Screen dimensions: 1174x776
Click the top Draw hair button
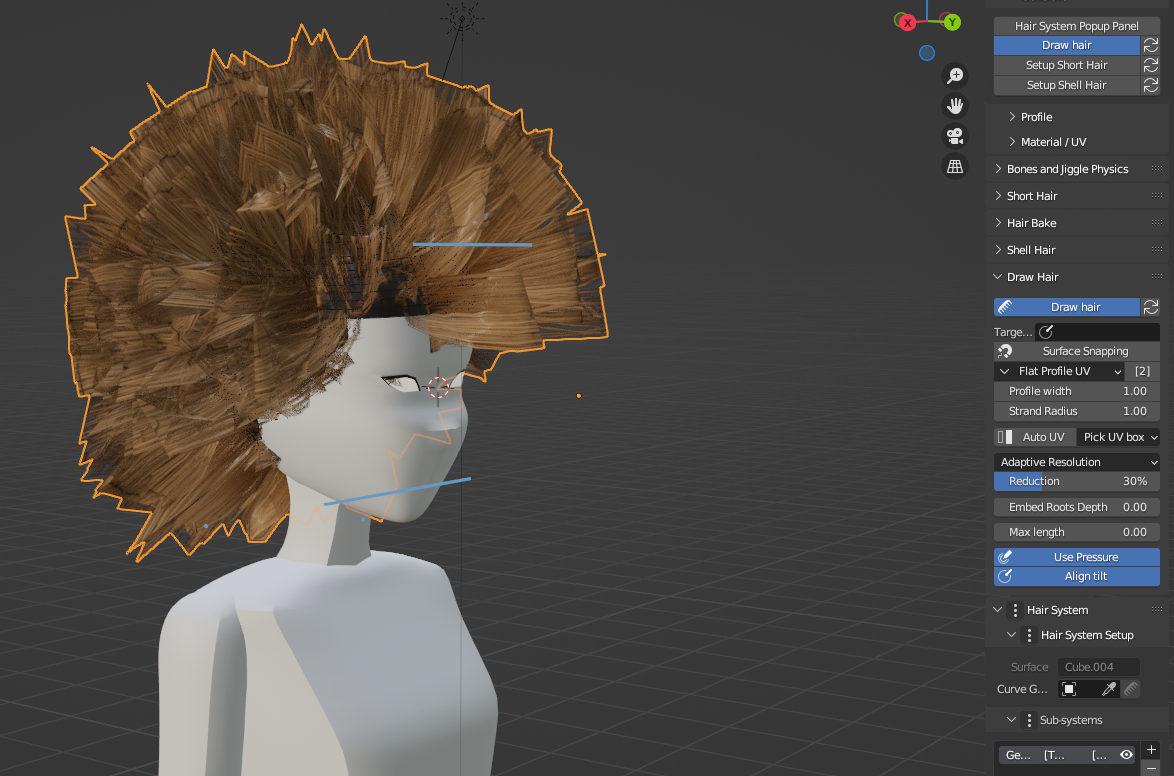(1067, 46)
